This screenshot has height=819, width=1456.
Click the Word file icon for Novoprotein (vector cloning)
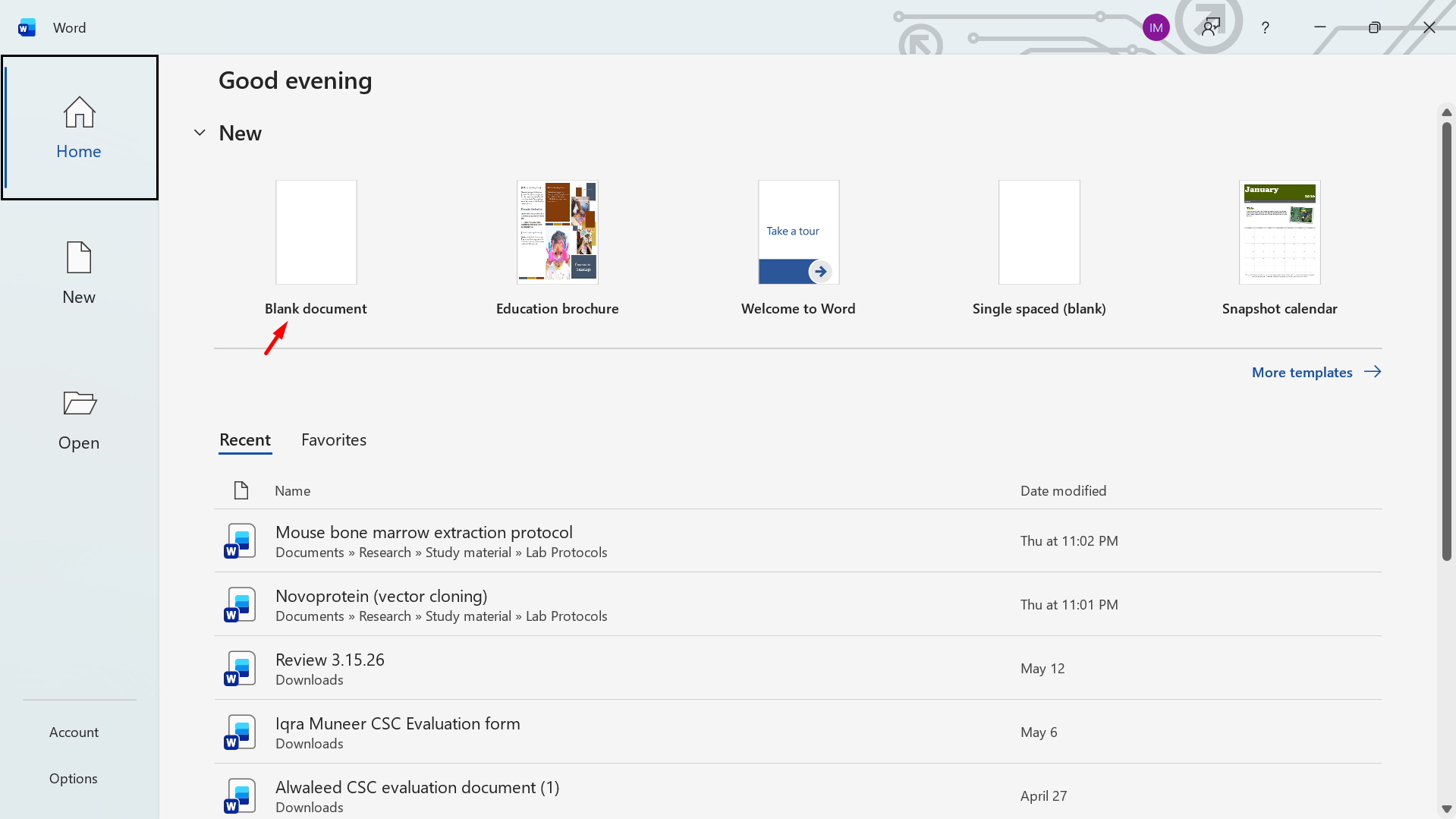click(240, 604)
